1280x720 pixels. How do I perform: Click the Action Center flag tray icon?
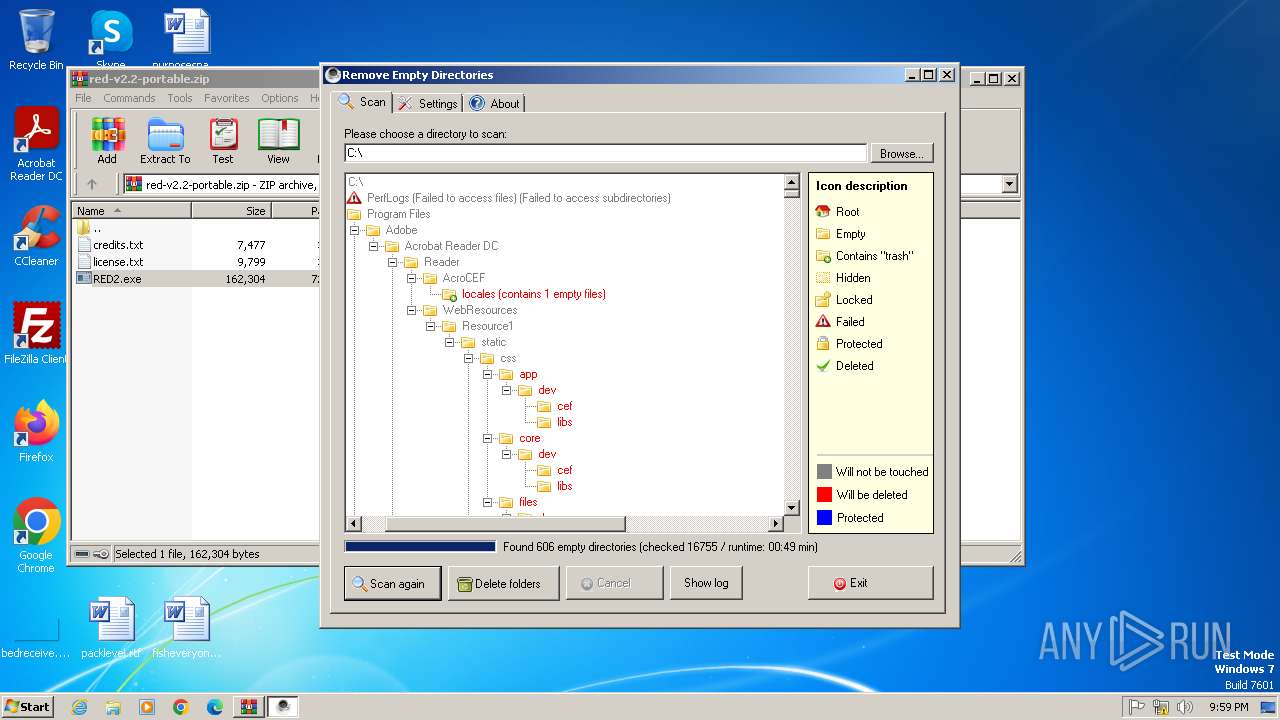point(1137,707)
